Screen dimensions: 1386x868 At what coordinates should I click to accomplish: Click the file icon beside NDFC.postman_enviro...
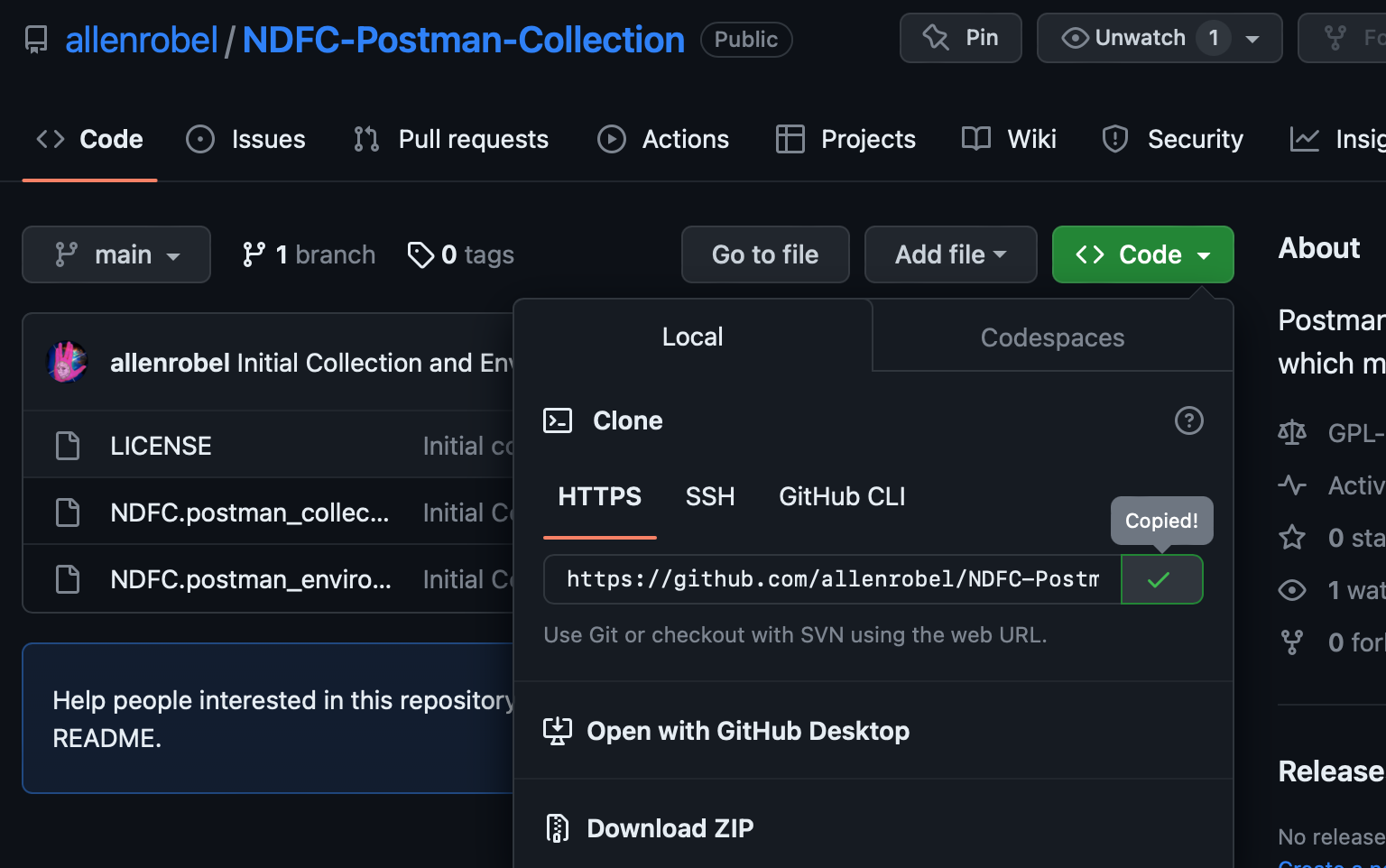68,579
